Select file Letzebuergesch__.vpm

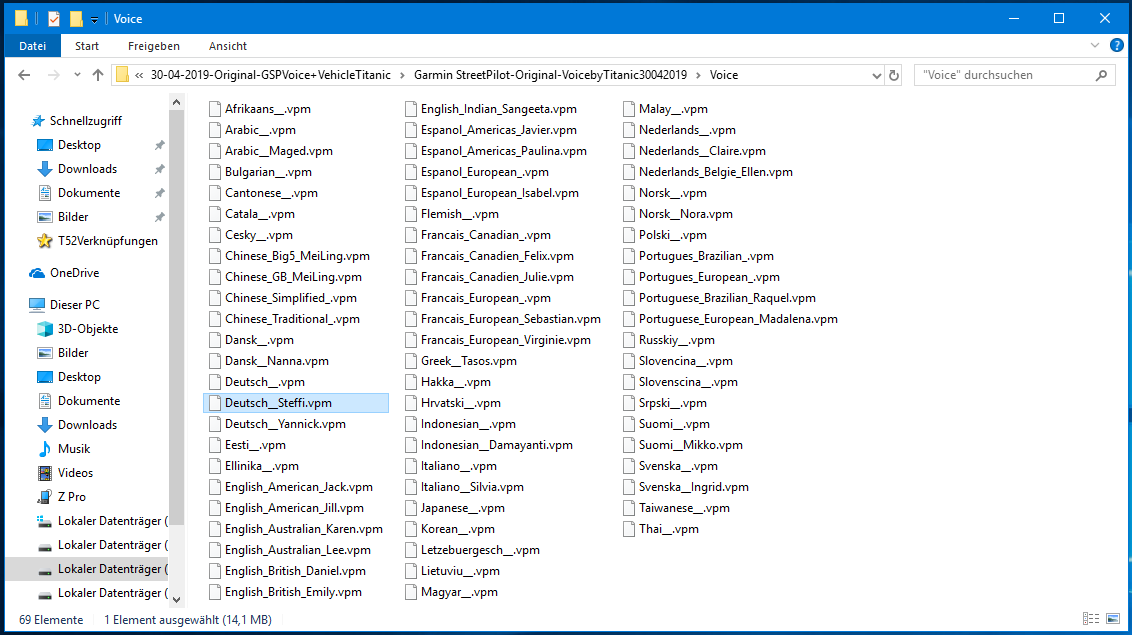coord(480,550)
